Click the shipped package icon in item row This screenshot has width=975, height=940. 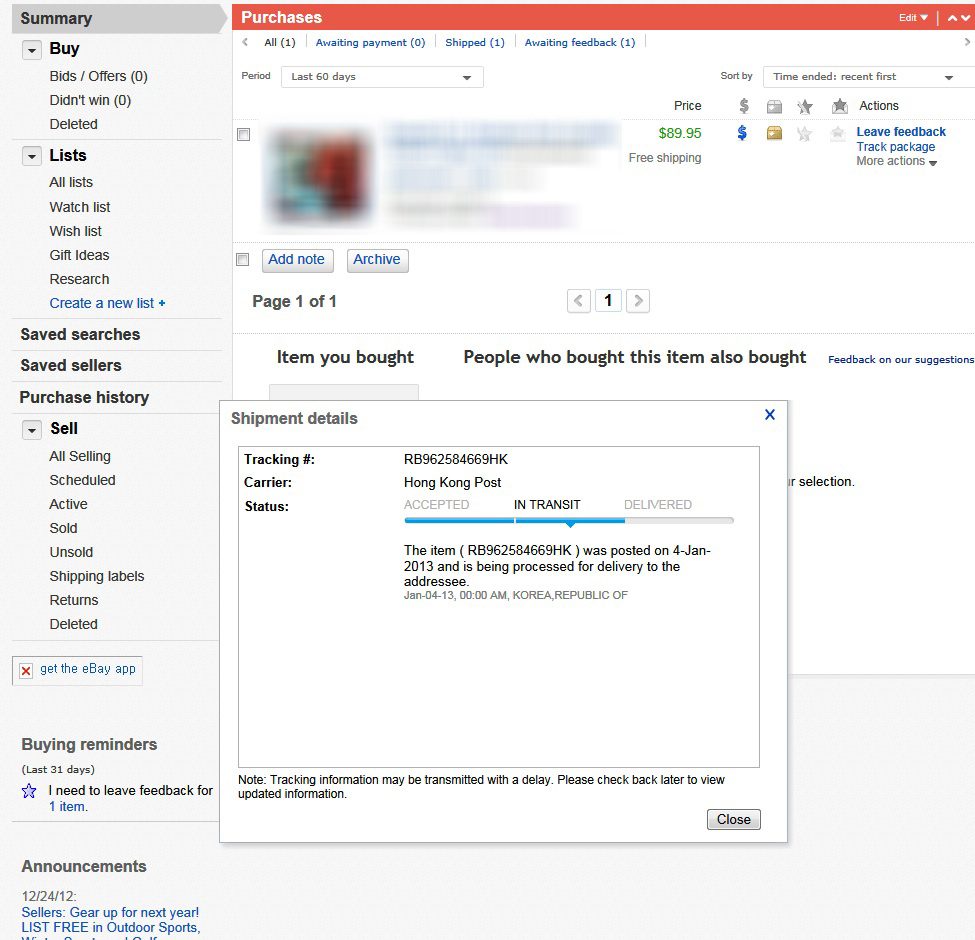pyautogui.click(x=774, y=133)
